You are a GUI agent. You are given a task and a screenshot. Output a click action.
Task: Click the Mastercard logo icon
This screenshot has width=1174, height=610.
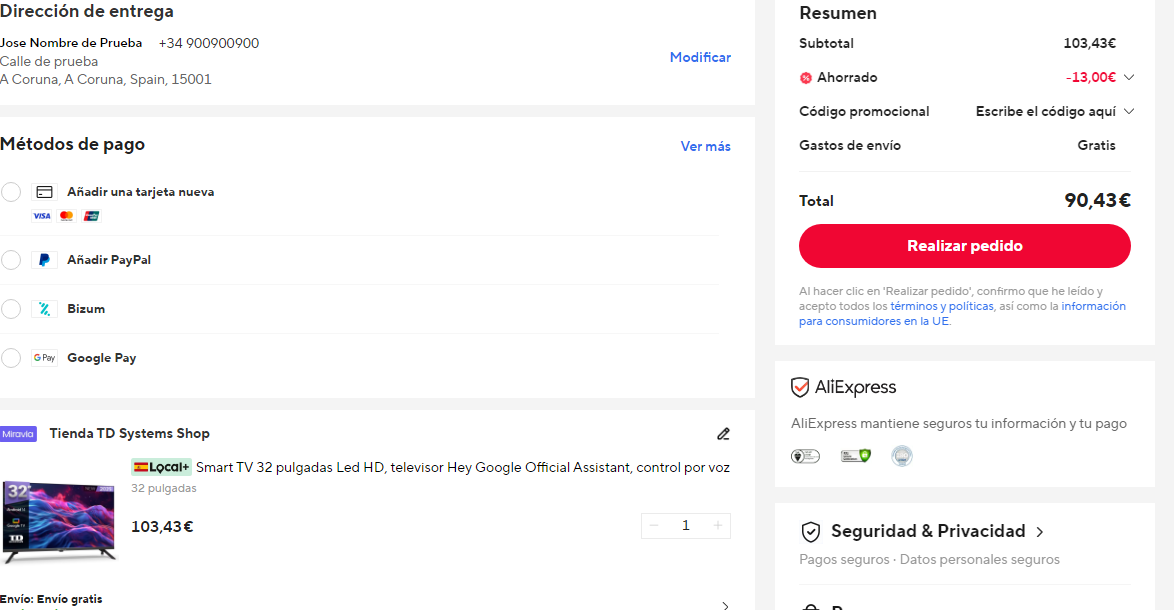[67, 216]
